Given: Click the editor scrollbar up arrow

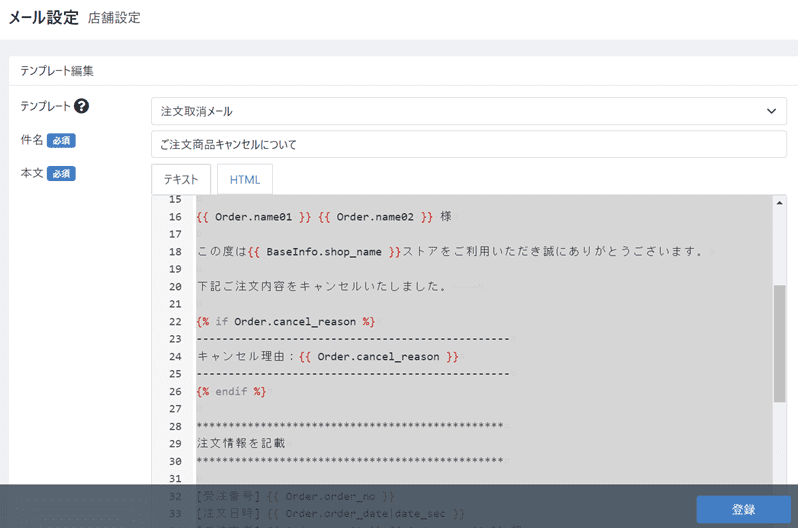Looking at the screenshot, I should (780, 203).
